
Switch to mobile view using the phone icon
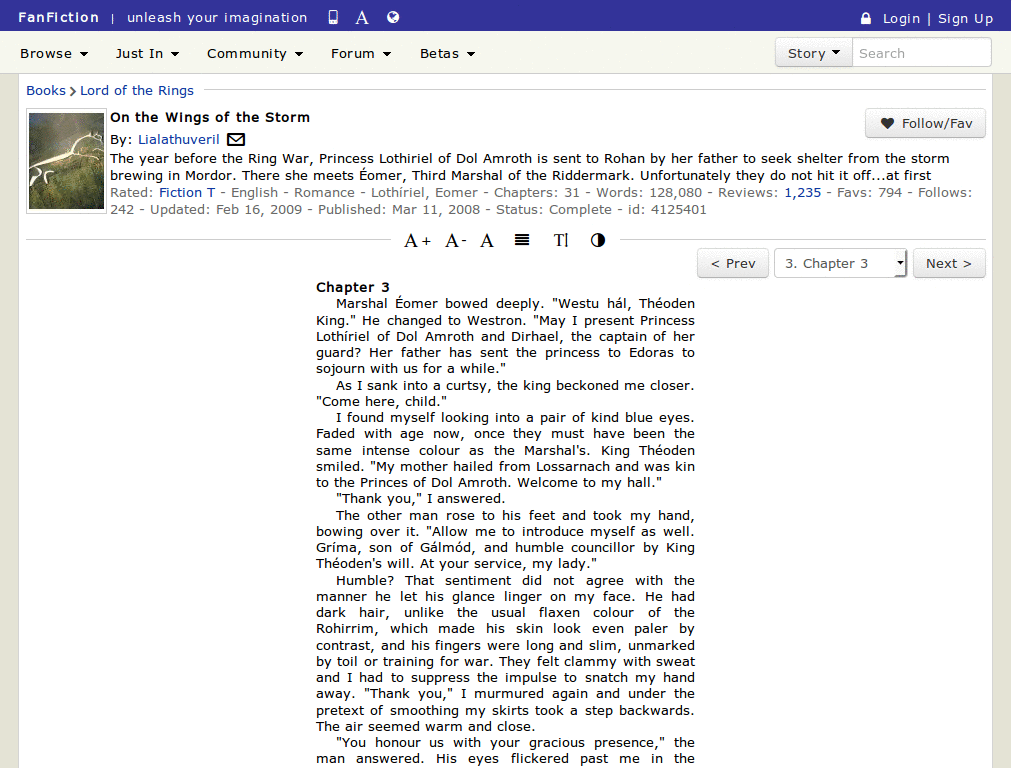pyautogui.click(x=333, y=17)
